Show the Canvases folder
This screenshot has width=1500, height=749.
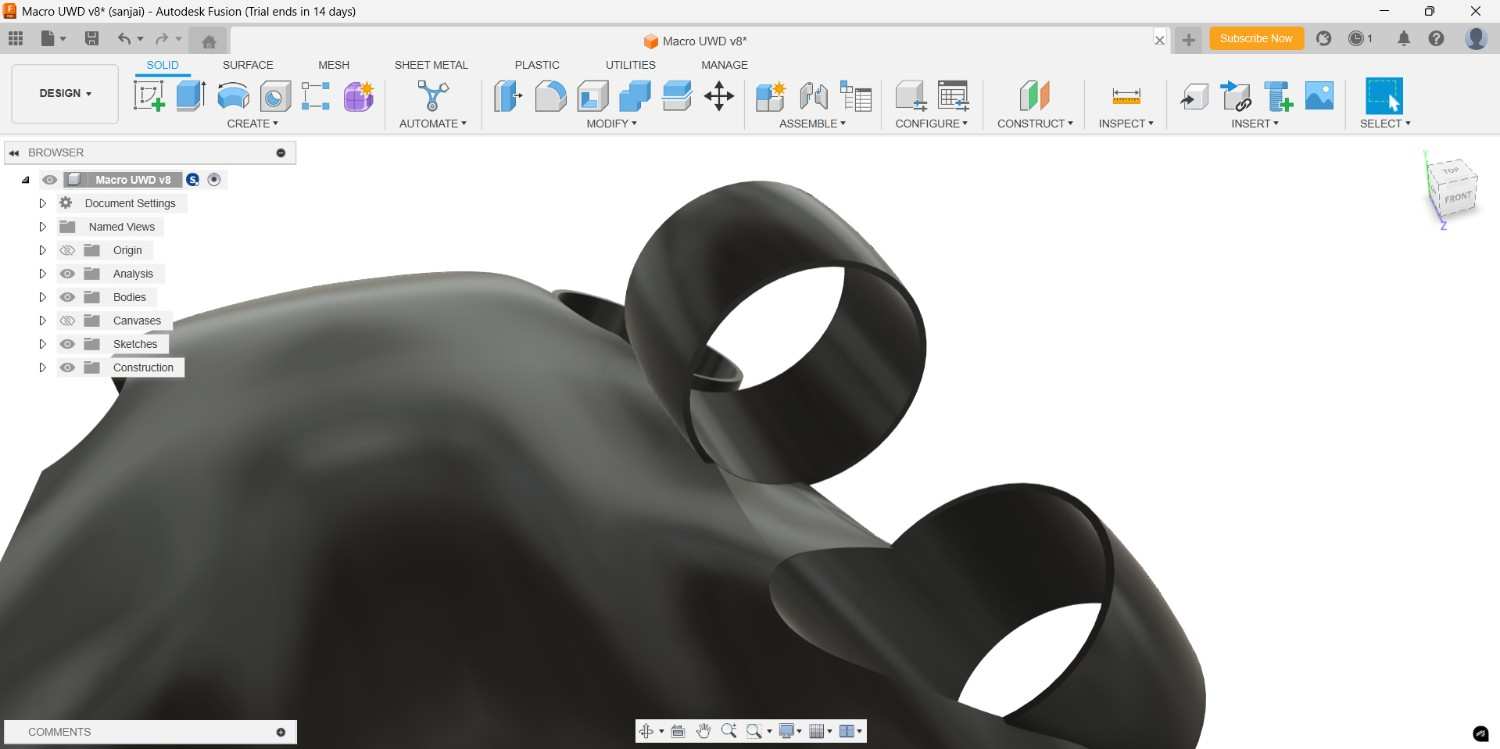pos(67,321)
